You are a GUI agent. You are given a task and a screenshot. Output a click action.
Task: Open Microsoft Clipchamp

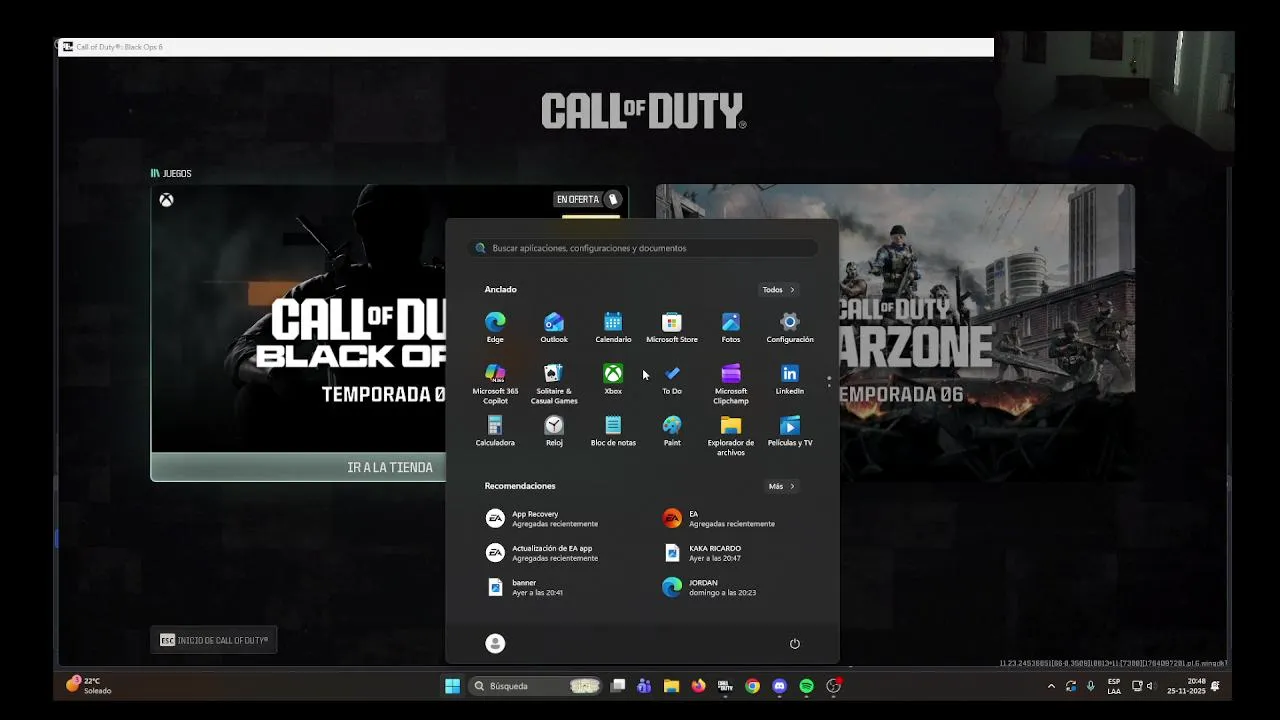731,384
